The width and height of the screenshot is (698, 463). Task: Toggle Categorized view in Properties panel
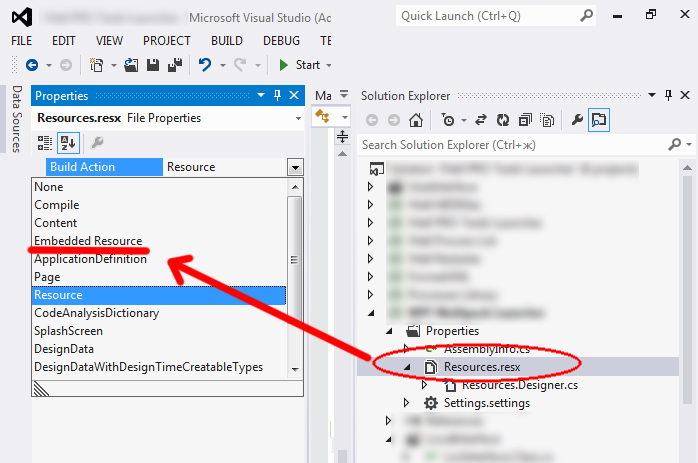tap(45, 143)
